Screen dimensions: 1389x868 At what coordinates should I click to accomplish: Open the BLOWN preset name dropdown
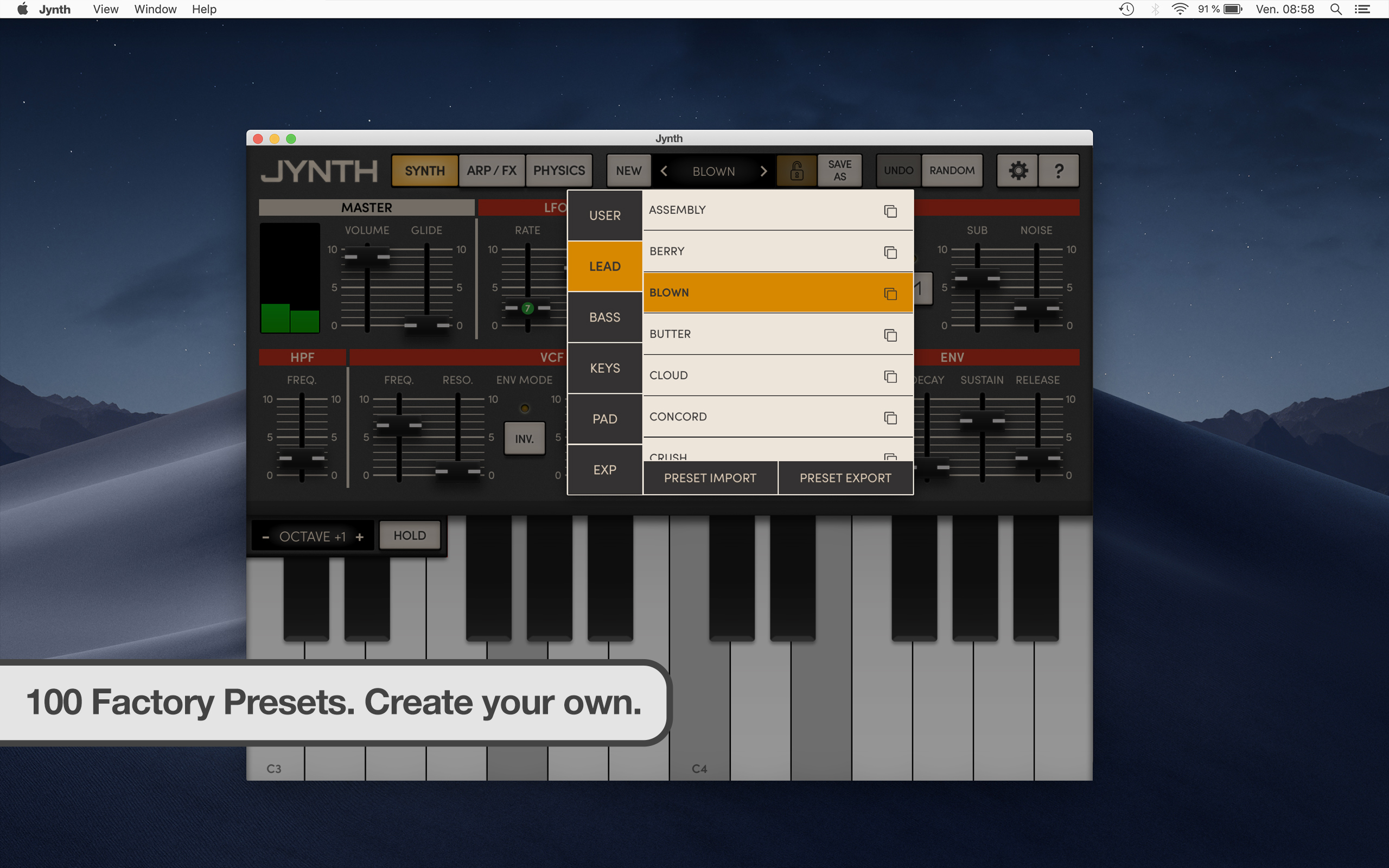pos(713,171)
